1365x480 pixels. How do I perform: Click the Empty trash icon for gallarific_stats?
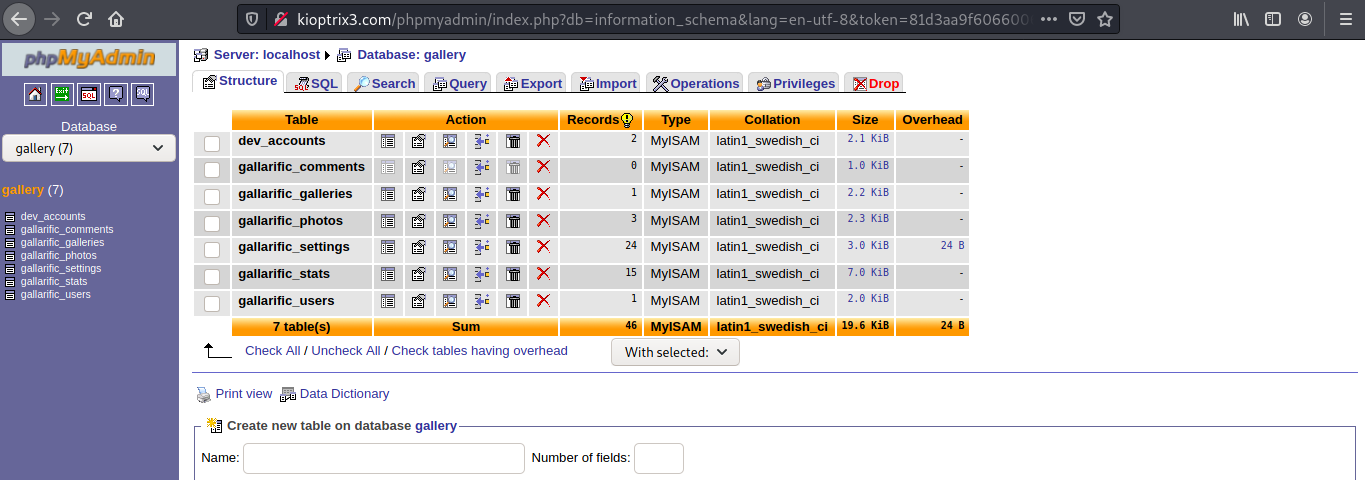coord(513,274)
